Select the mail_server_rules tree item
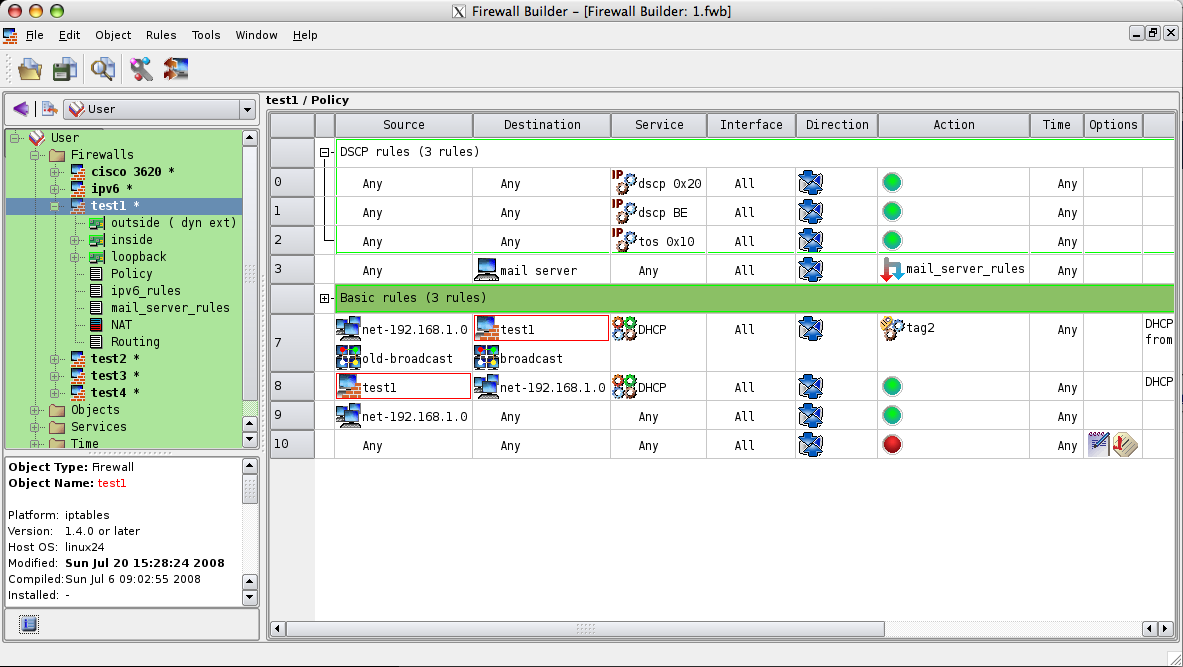Image resolution: width=1183 pixels, height=667 pixels. [x=170, y=308]
